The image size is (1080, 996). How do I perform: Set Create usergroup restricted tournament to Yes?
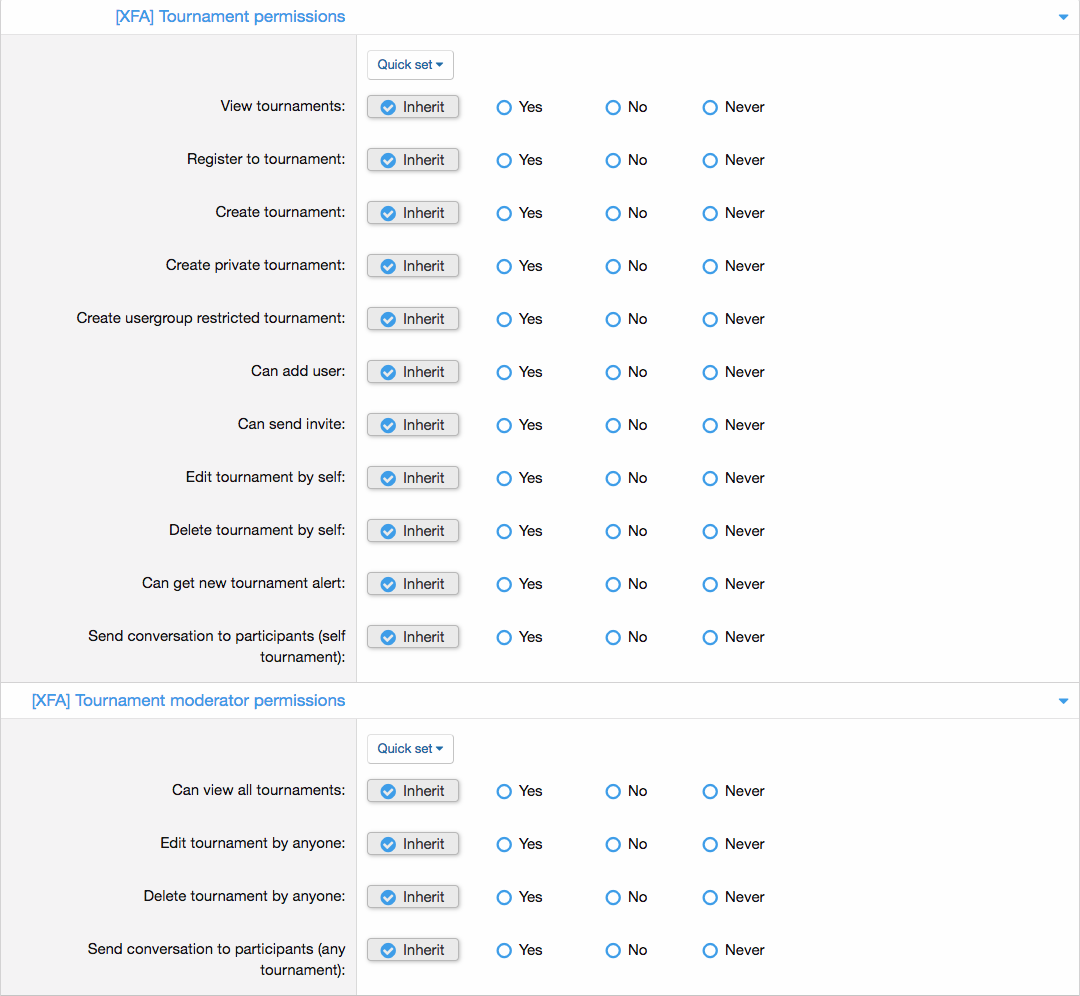point(504,319)
